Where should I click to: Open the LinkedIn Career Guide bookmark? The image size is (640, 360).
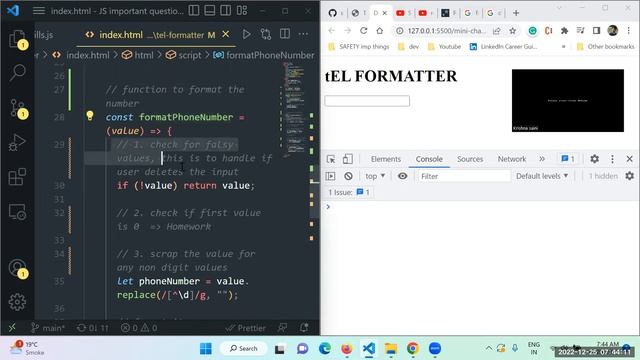click(504, 47)
